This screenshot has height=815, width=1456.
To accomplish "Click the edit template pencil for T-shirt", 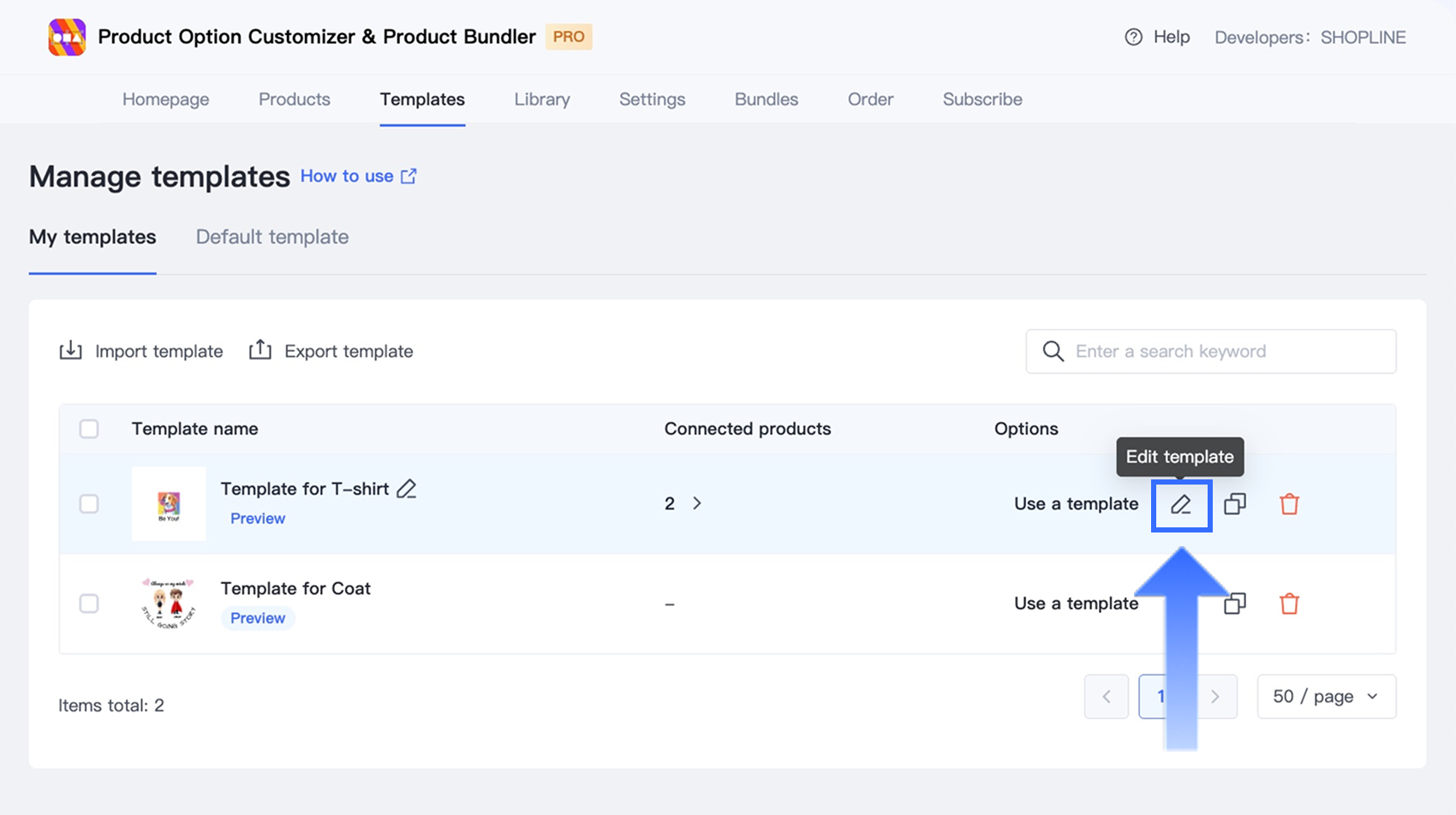I will coord(1181,505).
